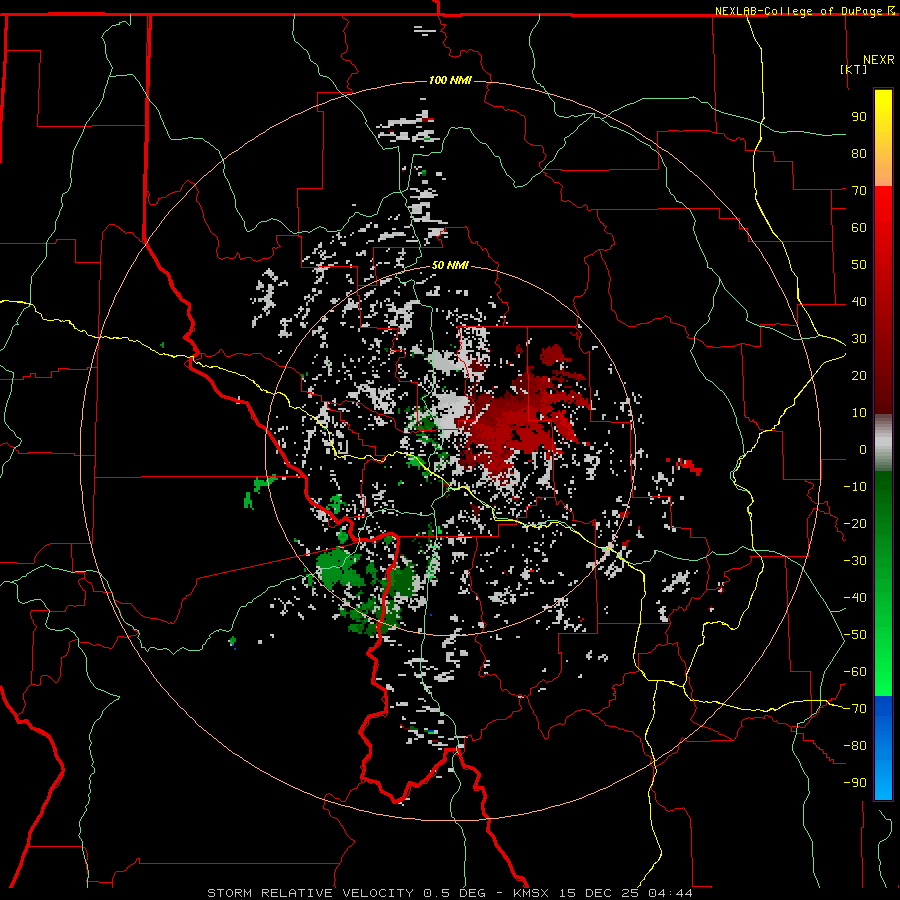Click the -10 scale value
This screenshot has width=900, height=900.
855,487
